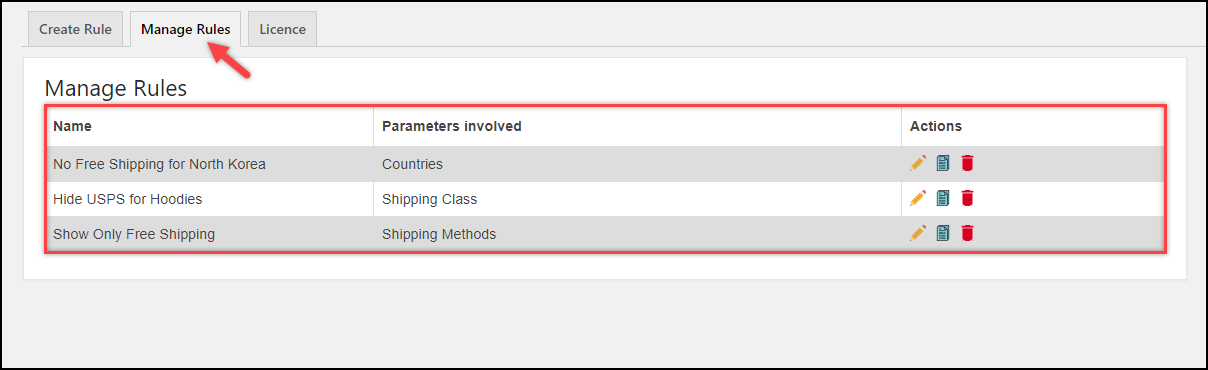Image resolution: width=1208 pixels, height=370 pixels.
Task: Copy the No Free Shipping for North Korea rule
Action: [x=943, y=163]
